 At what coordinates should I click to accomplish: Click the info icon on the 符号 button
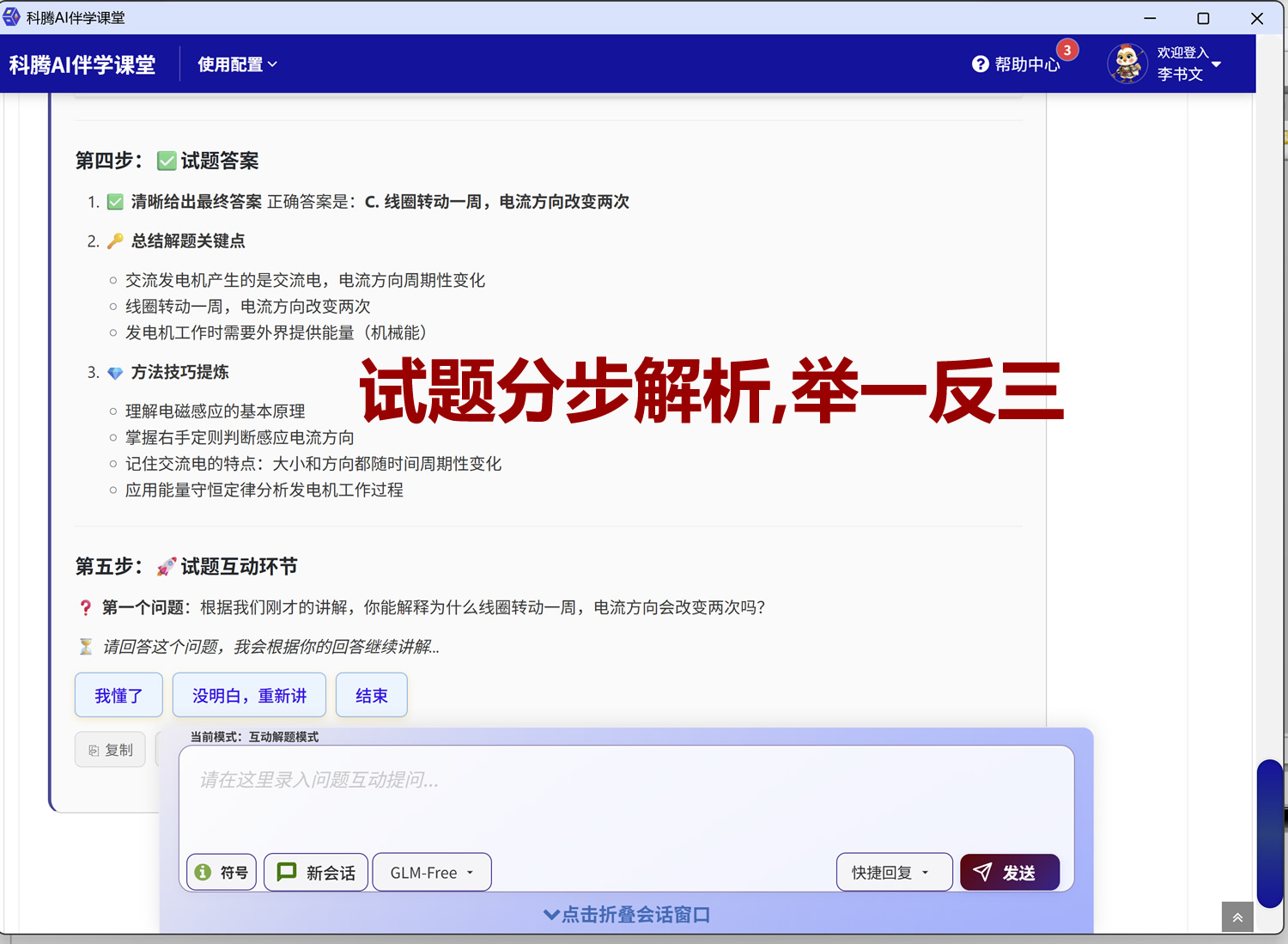[x=203, y=872]
